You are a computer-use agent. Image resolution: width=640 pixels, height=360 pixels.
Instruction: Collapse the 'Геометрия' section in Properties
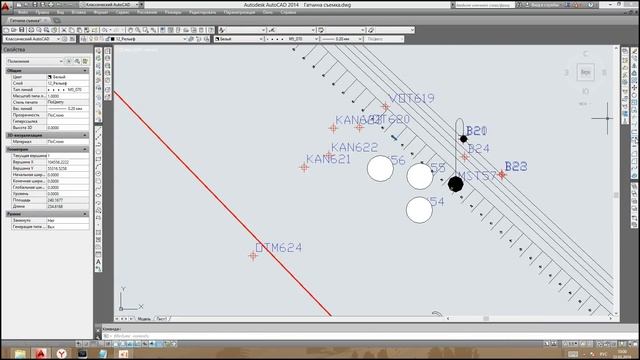[85, 149]
